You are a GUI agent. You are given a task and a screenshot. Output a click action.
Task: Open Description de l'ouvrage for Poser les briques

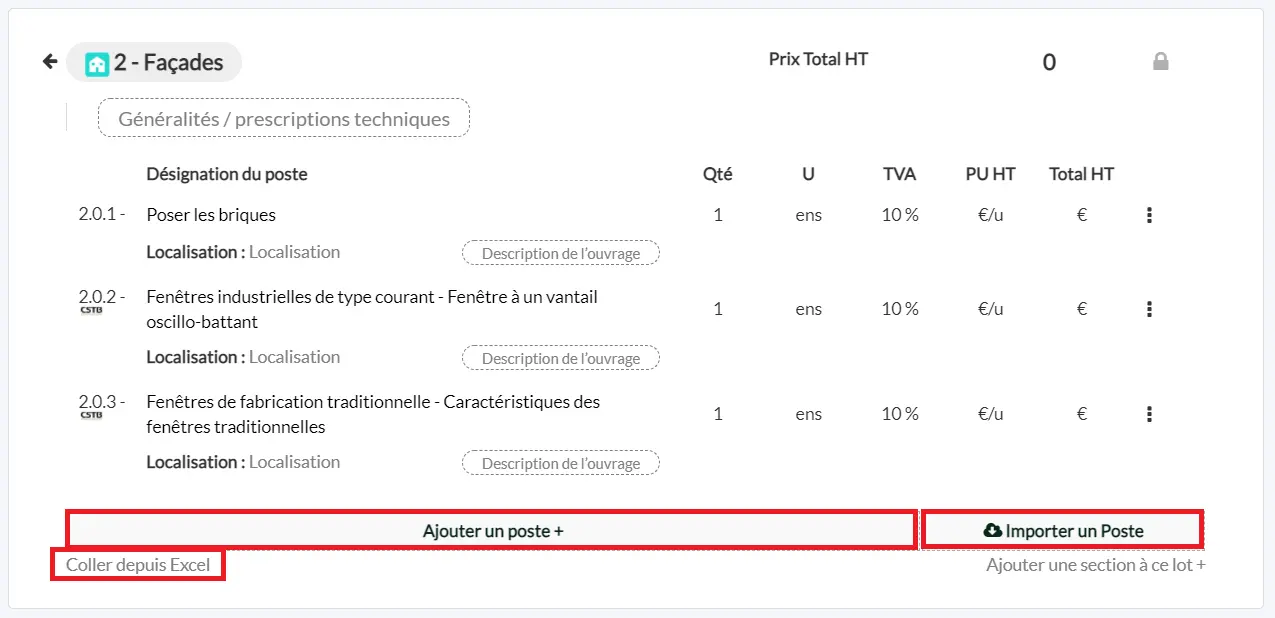(x=561, y=253)
